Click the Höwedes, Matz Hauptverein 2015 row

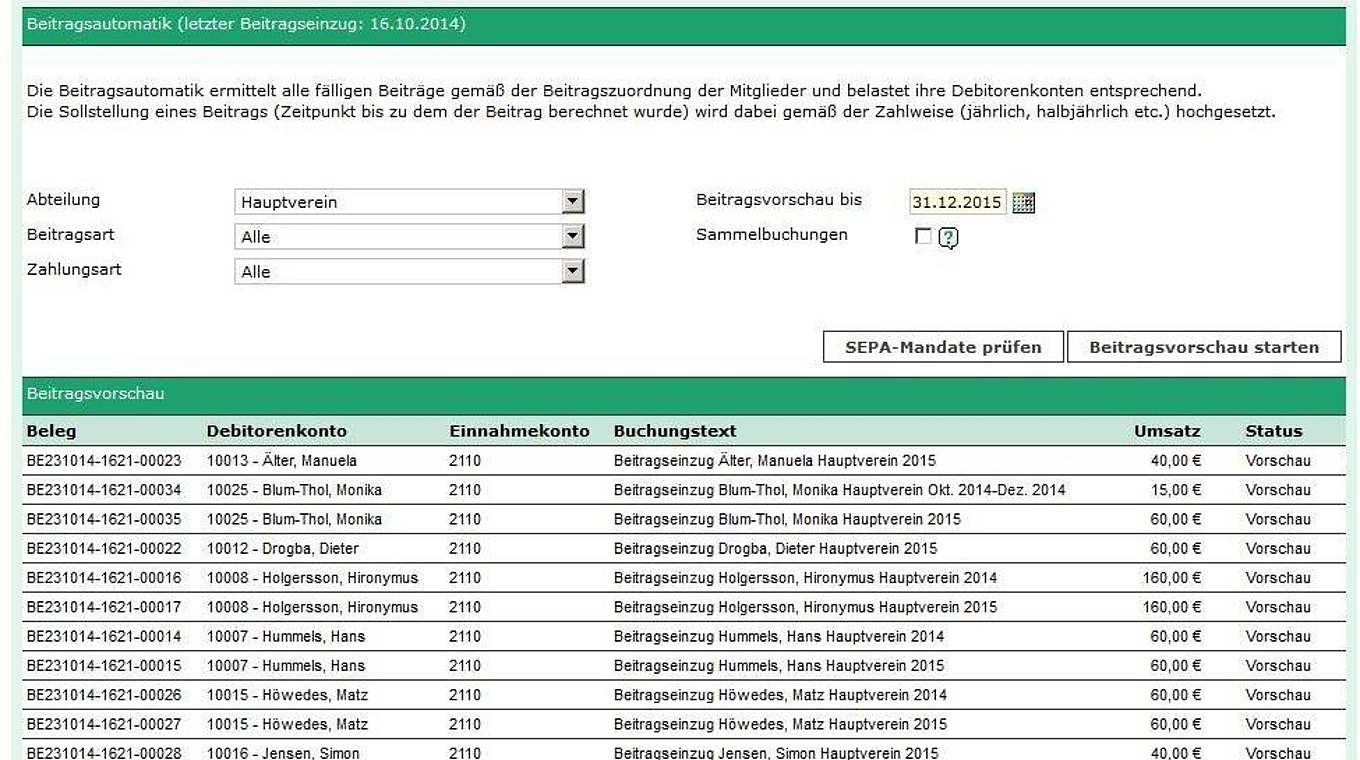[779, 724]
